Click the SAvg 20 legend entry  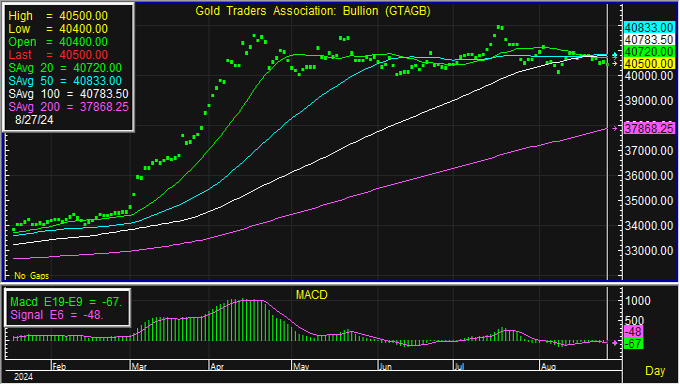(65, 68)
